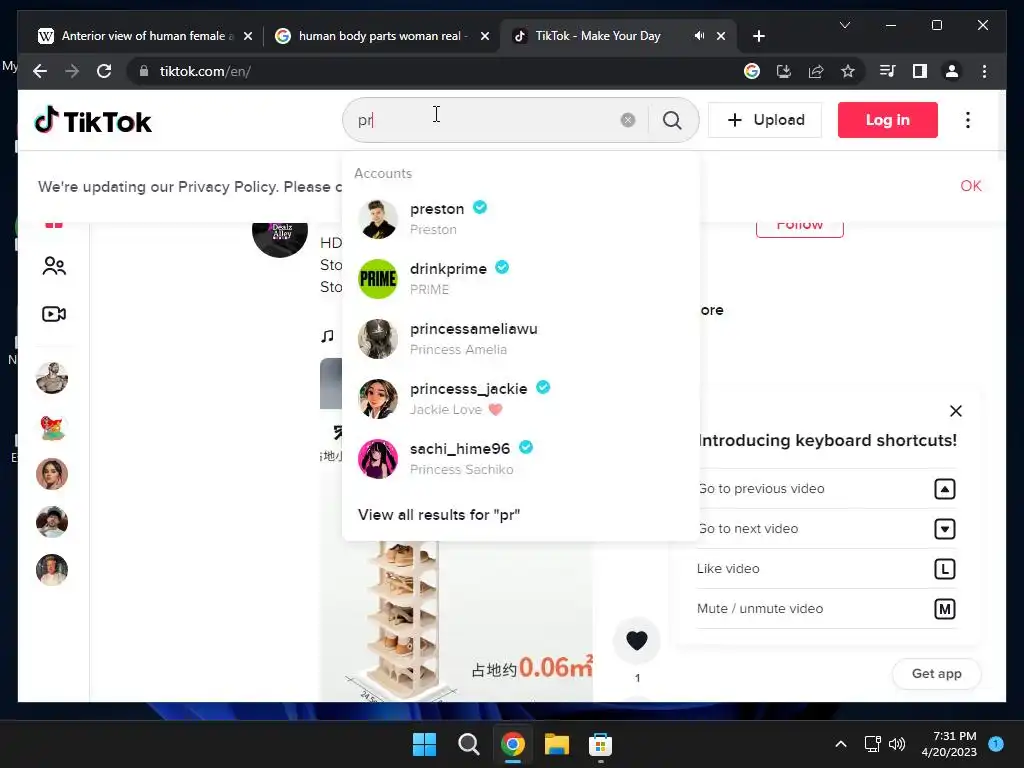Open the sachi_hime96 account suggestion
This screenshot has width=1024, height=768.
pos(520,459)
